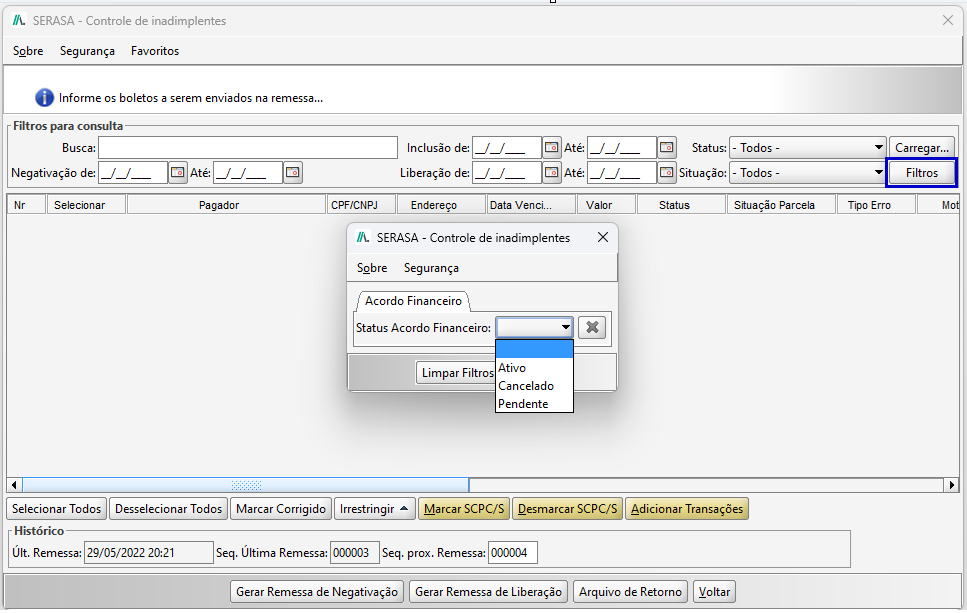This screenshot has height=613, width=967.
Task: Click the Tipo Erro column header
Action: [x=876, y=205]
